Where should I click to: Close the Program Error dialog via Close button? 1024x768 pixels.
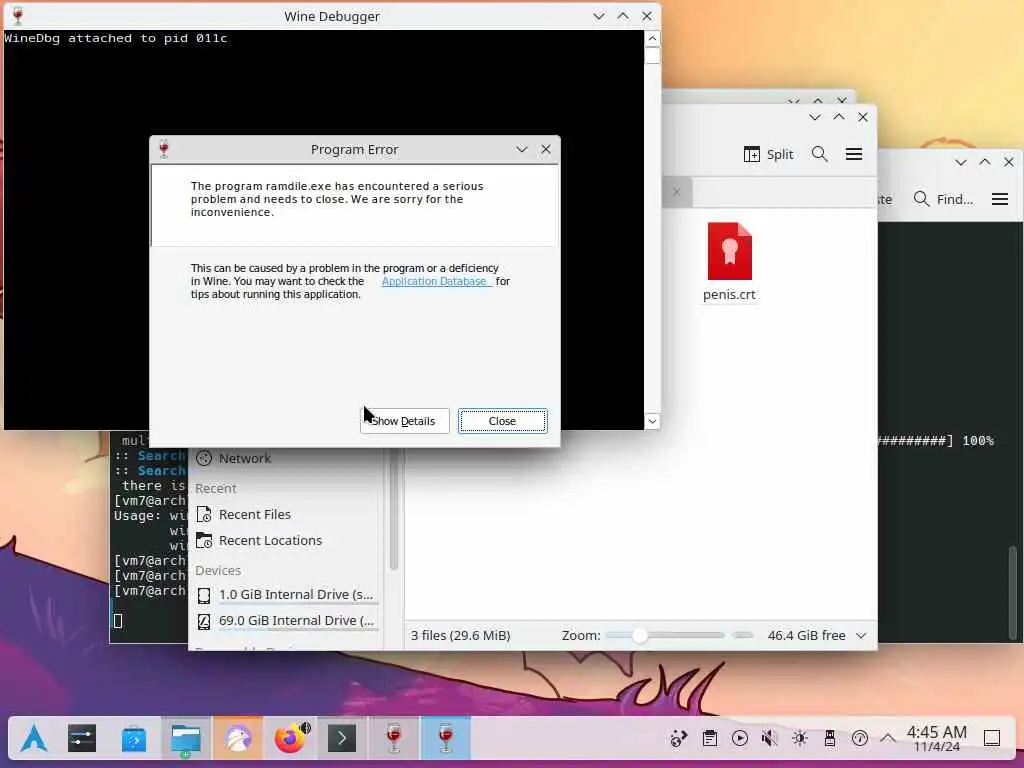tap(502, 421)
